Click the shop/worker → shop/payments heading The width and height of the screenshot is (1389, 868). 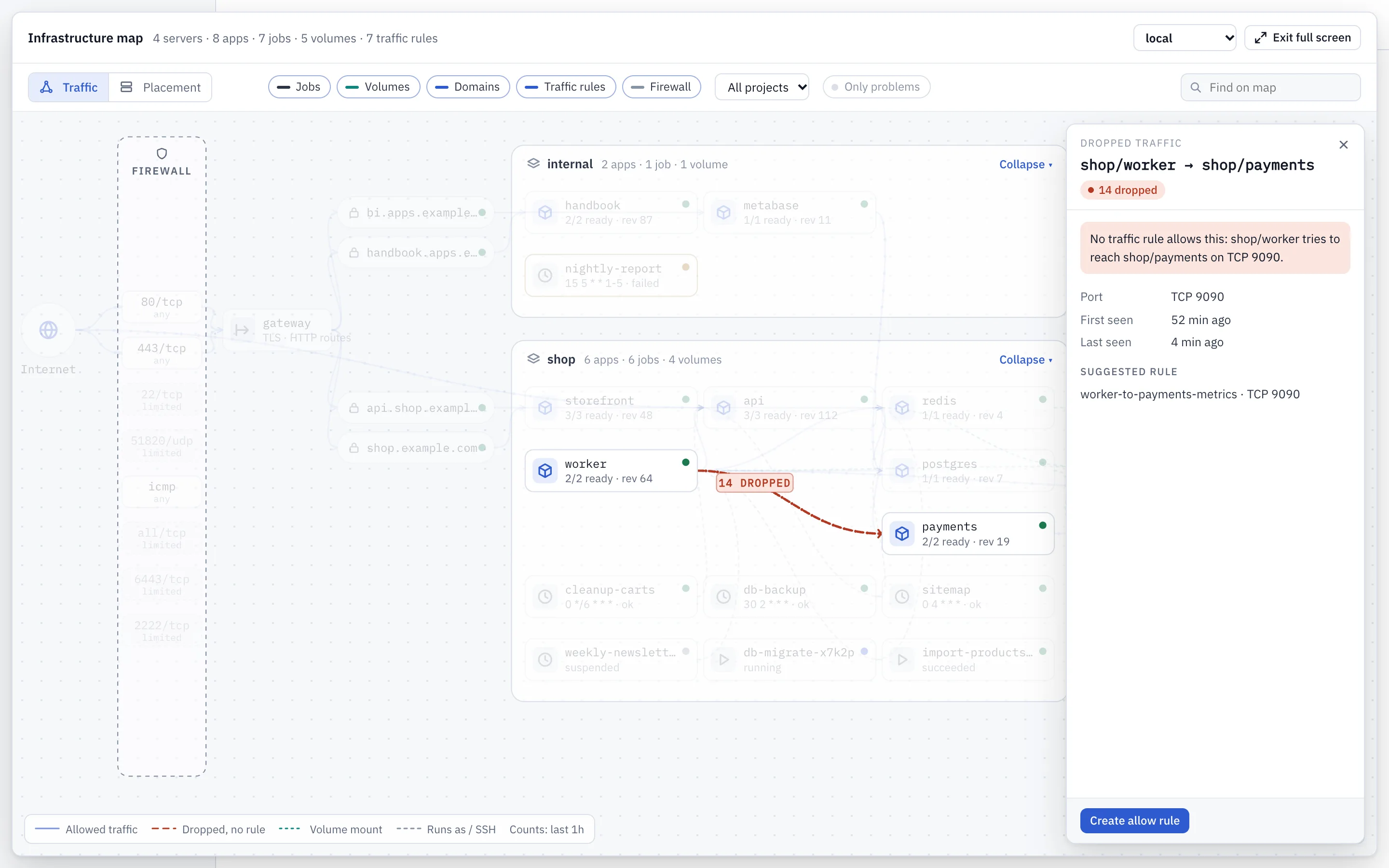(x=1198, y=165)
